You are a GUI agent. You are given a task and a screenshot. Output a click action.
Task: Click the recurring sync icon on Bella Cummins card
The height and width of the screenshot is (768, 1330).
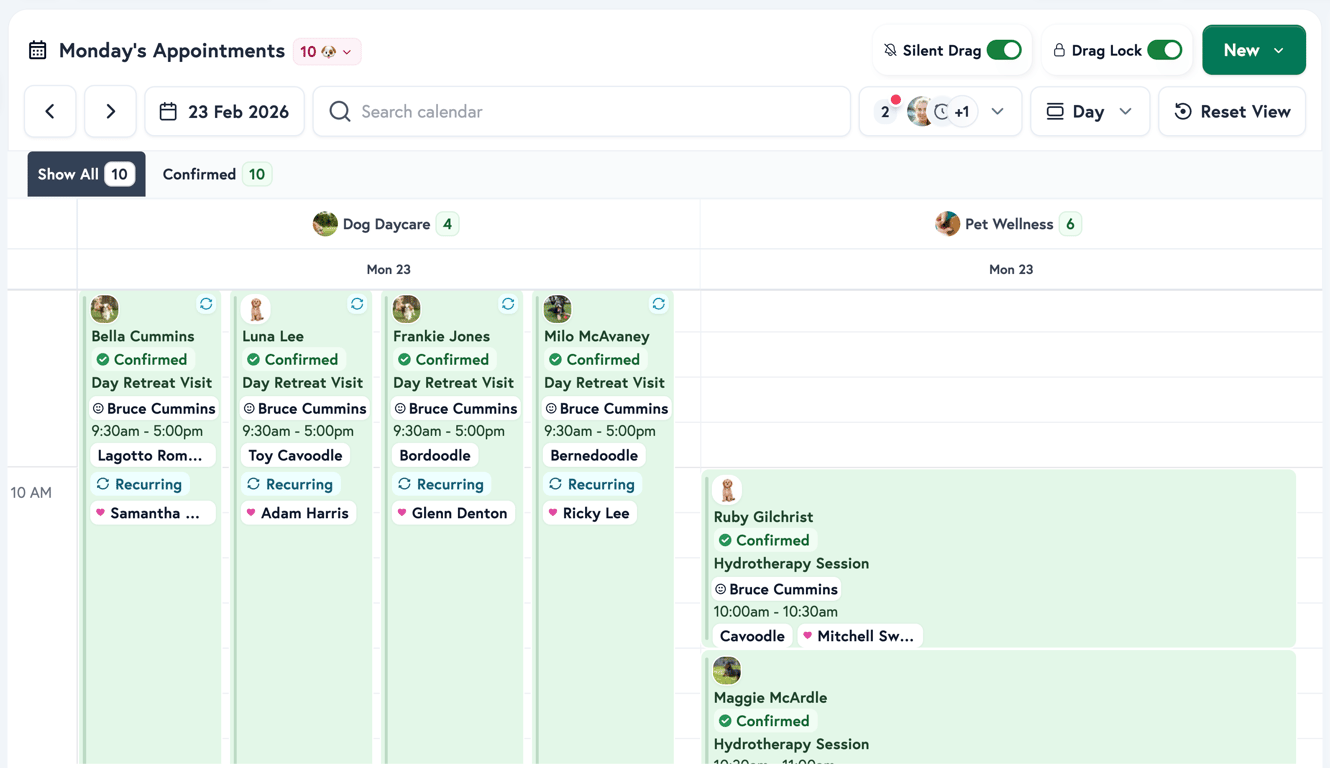206,304
